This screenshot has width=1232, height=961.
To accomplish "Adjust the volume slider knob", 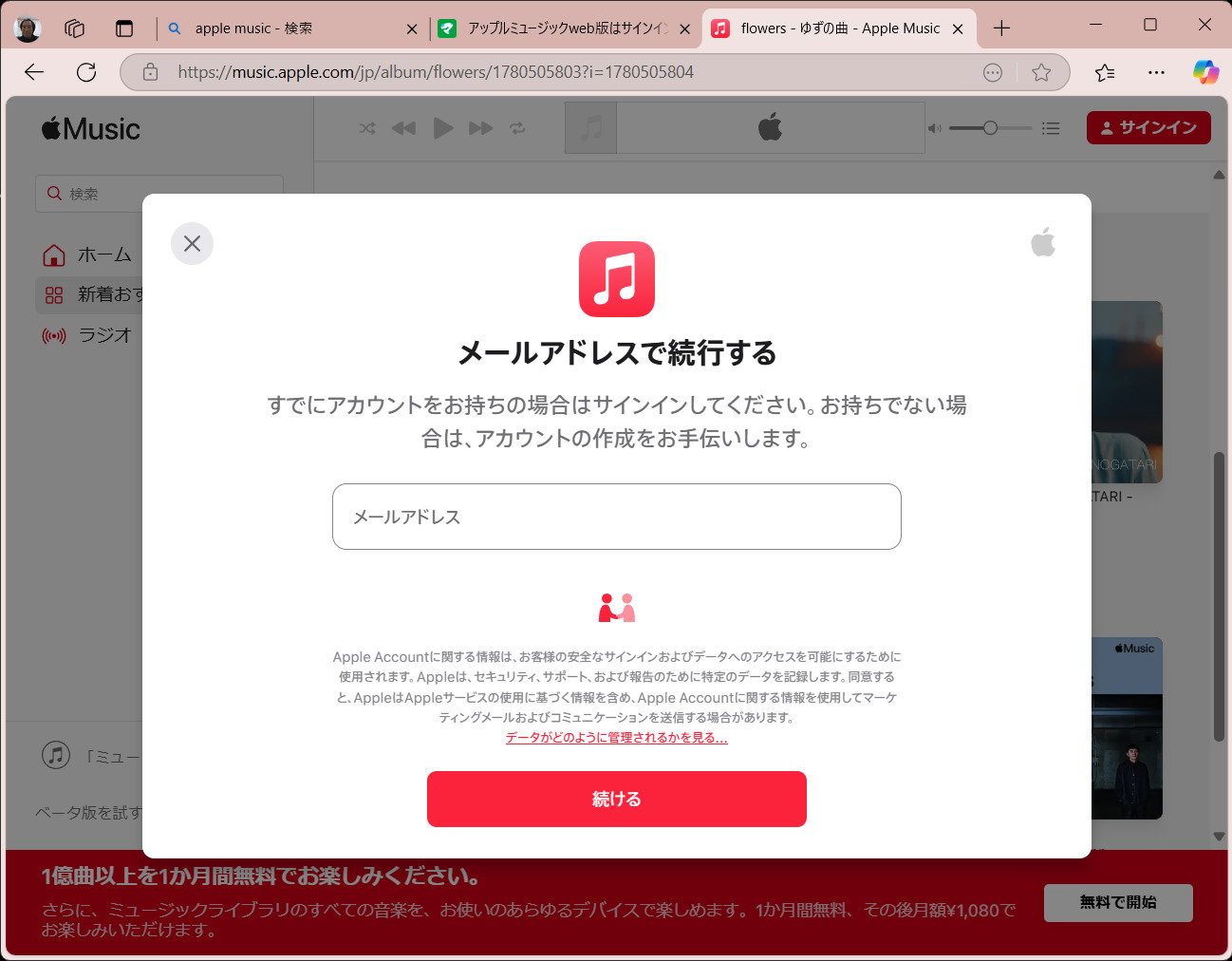I will click(x=990, y=128).
